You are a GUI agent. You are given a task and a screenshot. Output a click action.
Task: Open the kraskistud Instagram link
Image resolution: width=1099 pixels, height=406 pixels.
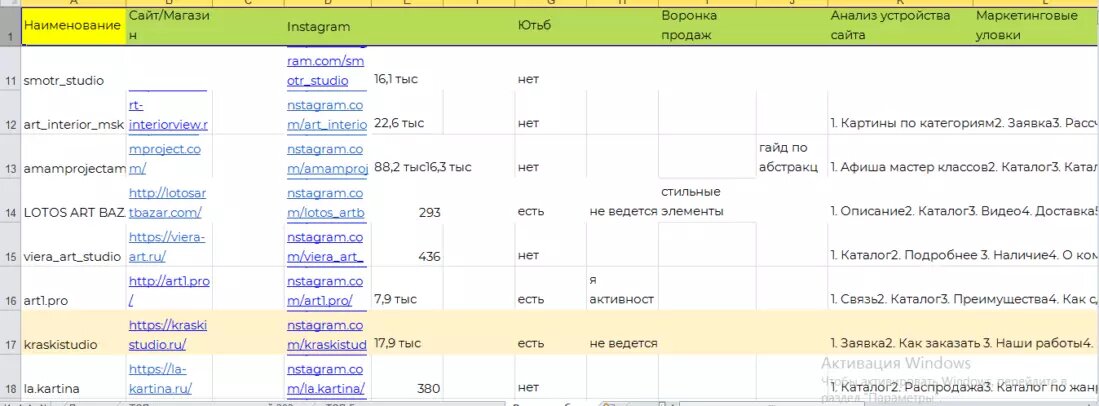pos(327,335)
